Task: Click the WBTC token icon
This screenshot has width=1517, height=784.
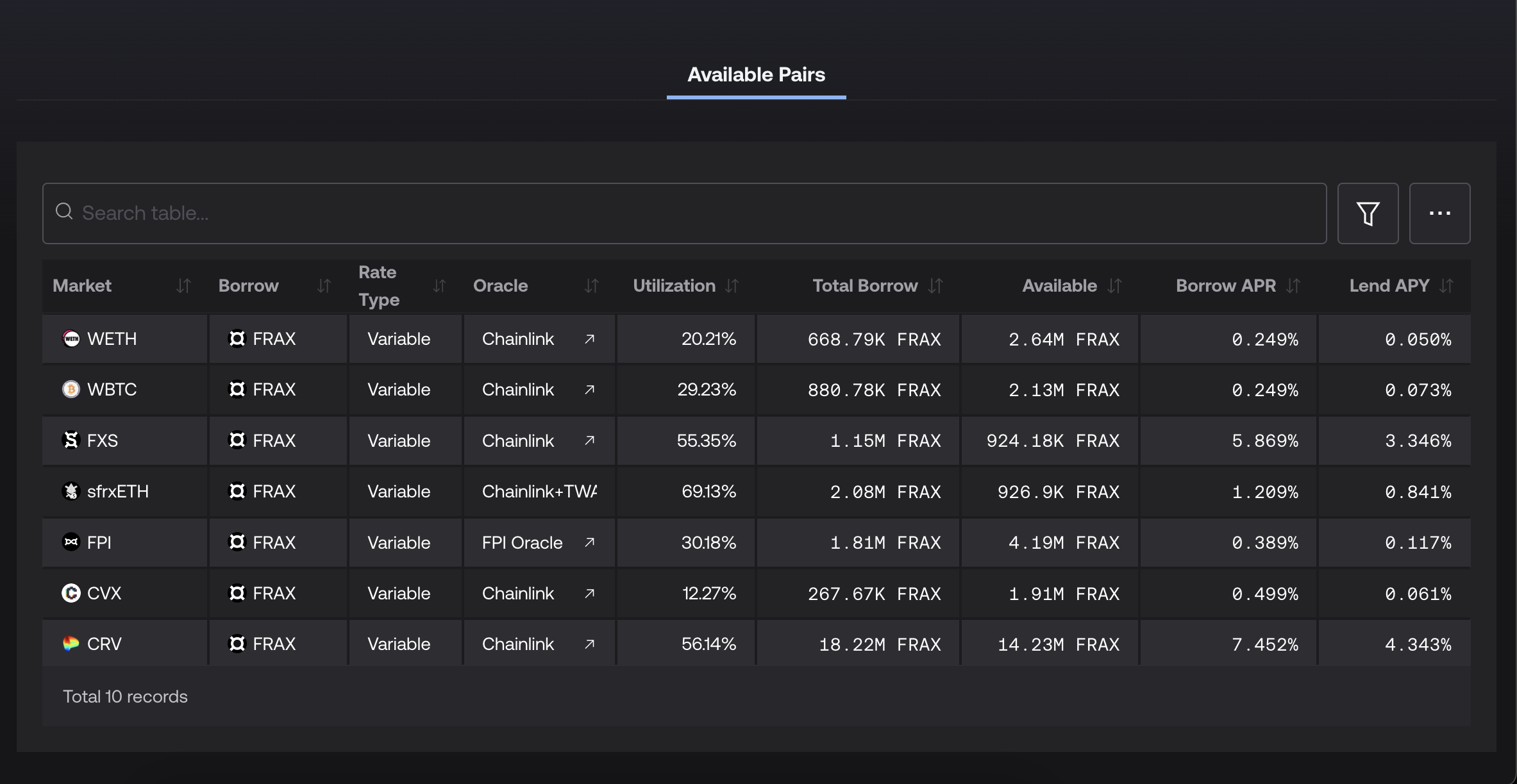Action: tap(71, 389)
